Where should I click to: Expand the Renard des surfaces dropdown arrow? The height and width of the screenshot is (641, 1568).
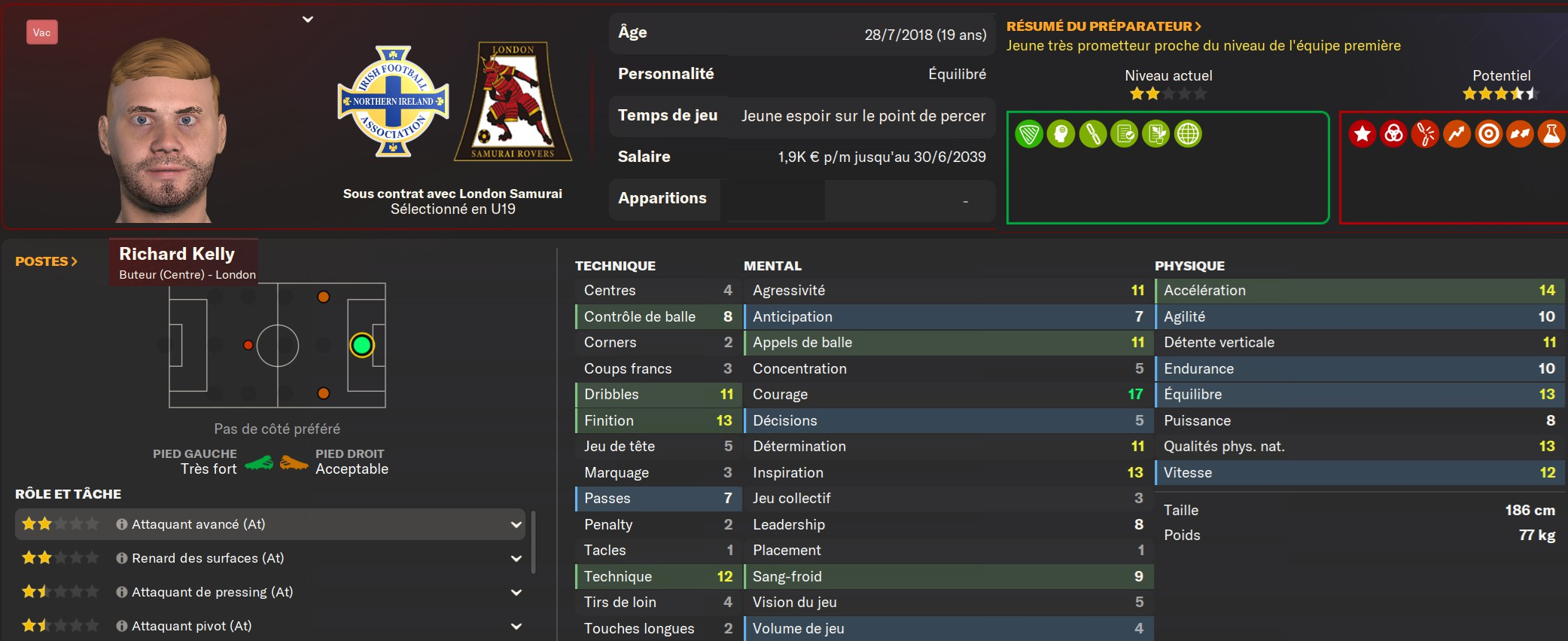point(516,558)
